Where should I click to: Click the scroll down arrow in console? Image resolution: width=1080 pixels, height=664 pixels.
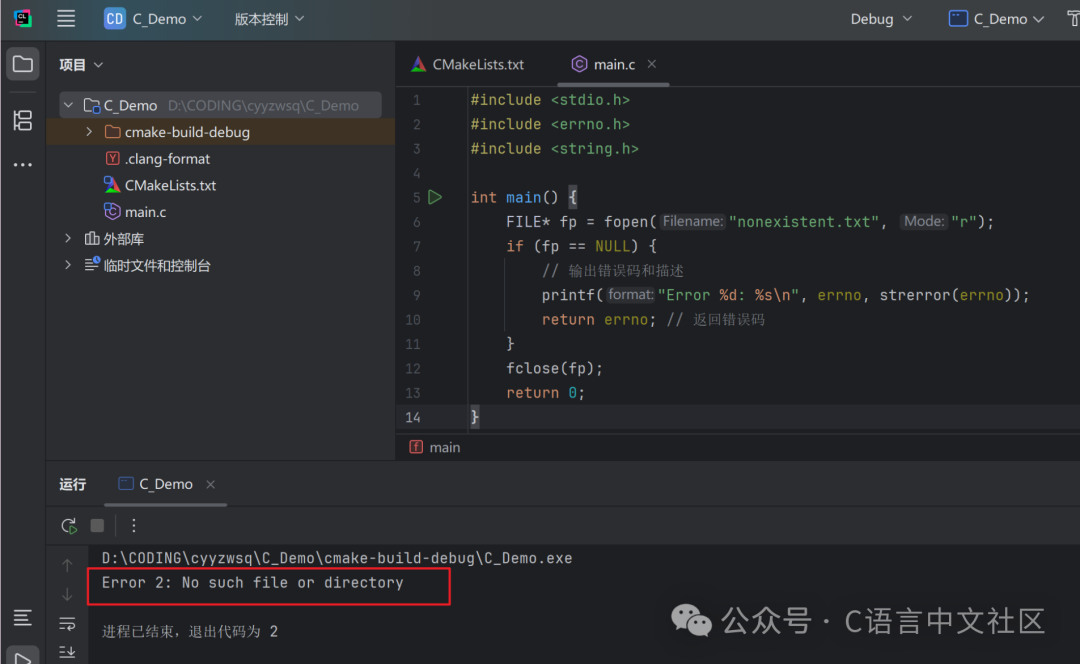(67, 594)
